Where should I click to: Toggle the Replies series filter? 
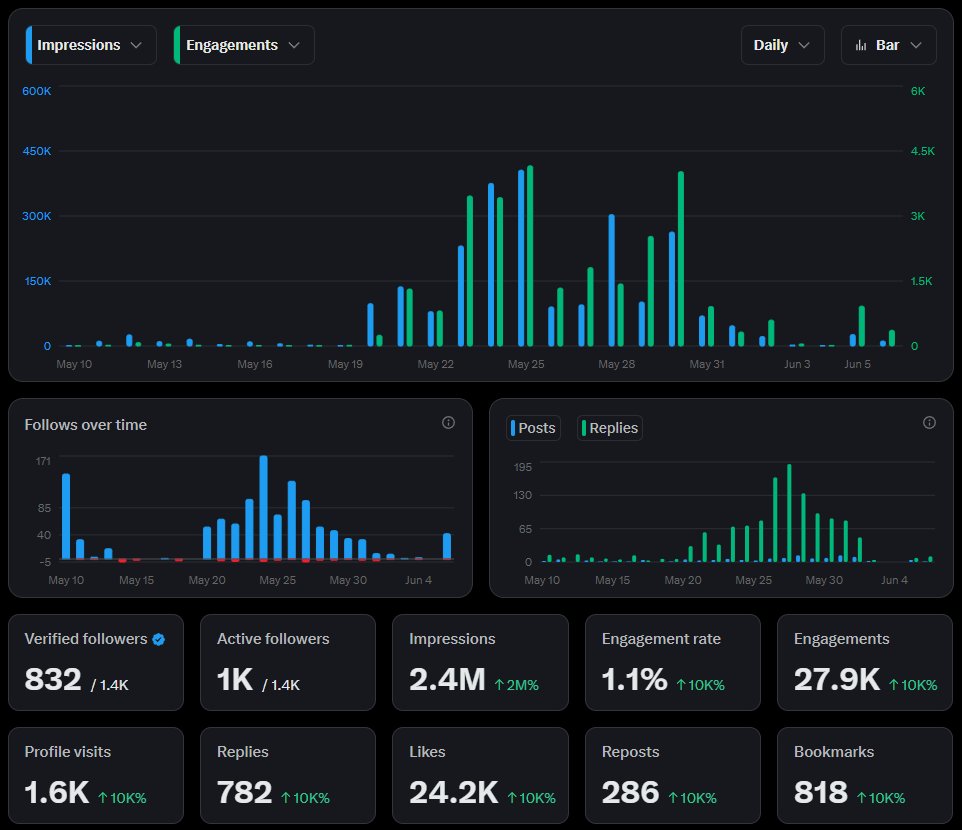click(x=610, y=428)
